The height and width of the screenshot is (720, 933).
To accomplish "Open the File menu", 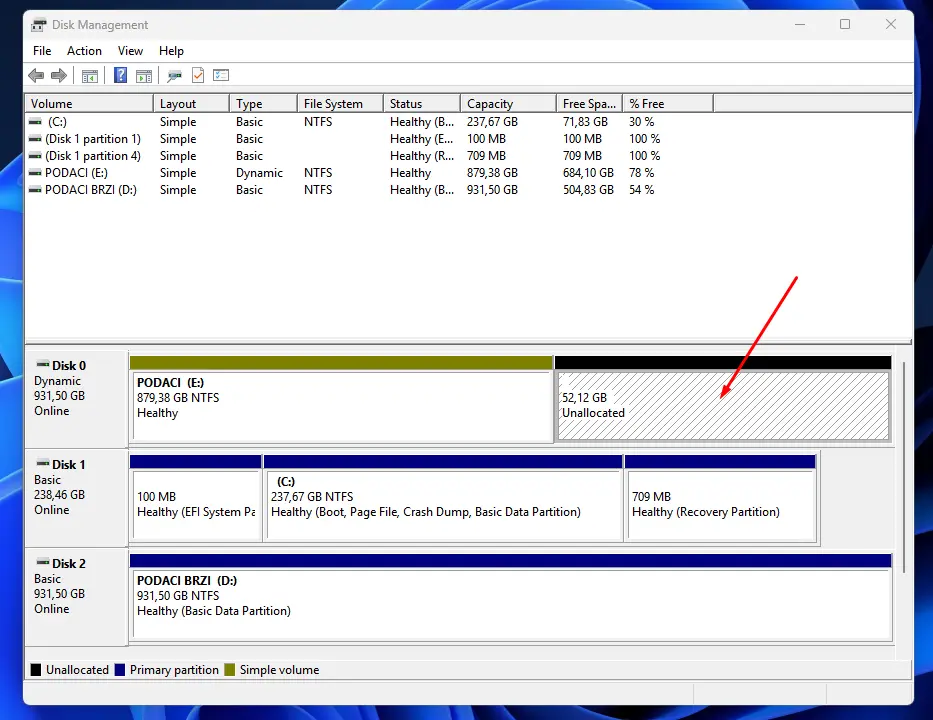I will pos(42,50).
